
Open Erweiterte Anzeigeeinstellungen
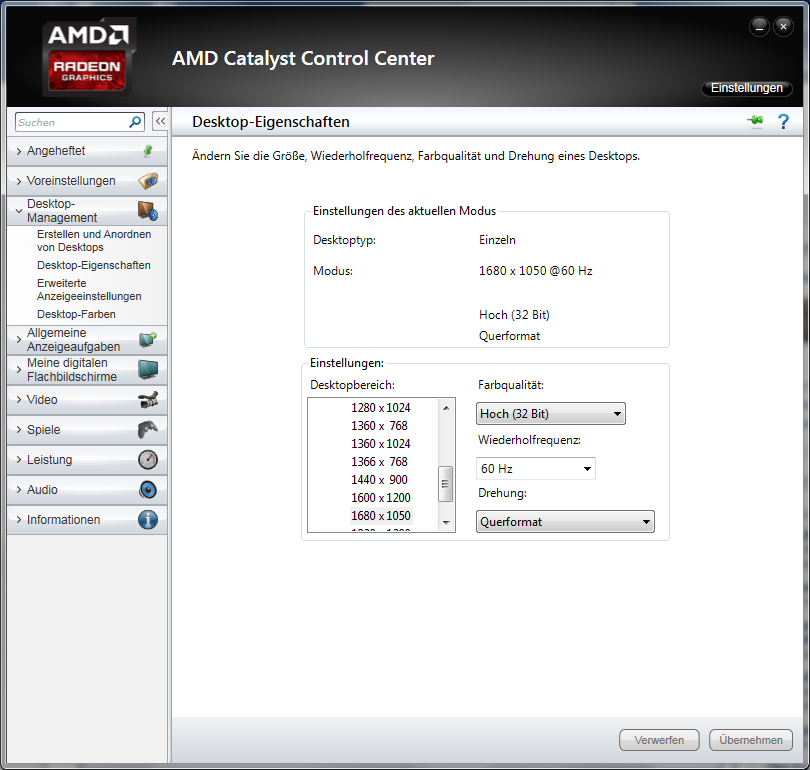pos(89,290)
